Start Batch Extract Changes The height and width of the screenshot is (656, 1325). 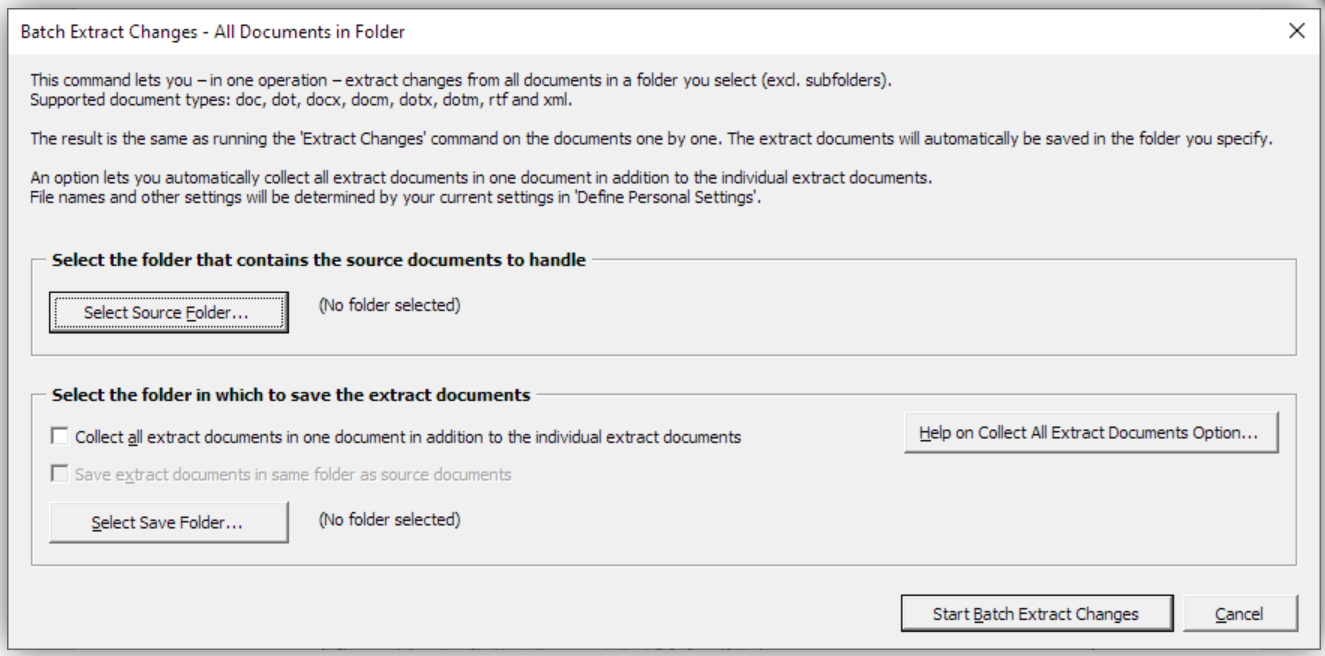coord(1035,614)
